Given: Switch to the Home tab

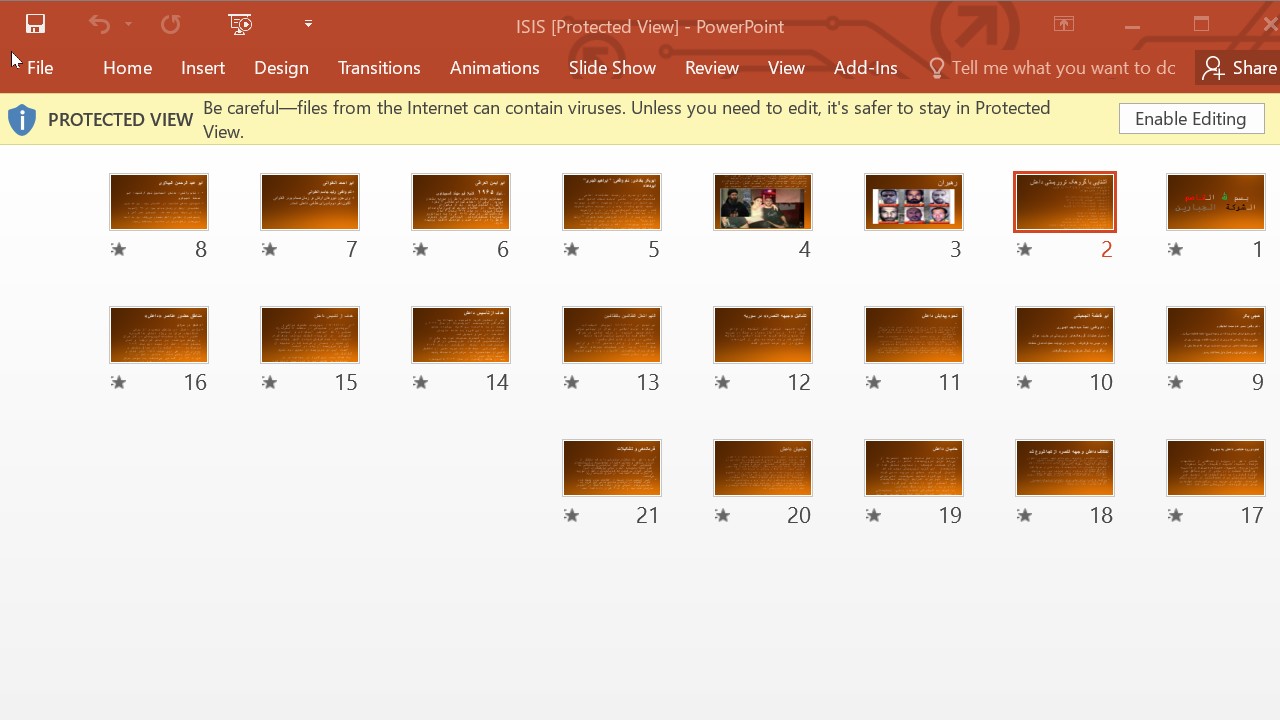Looking at the screenshot, I should point(127,68).
